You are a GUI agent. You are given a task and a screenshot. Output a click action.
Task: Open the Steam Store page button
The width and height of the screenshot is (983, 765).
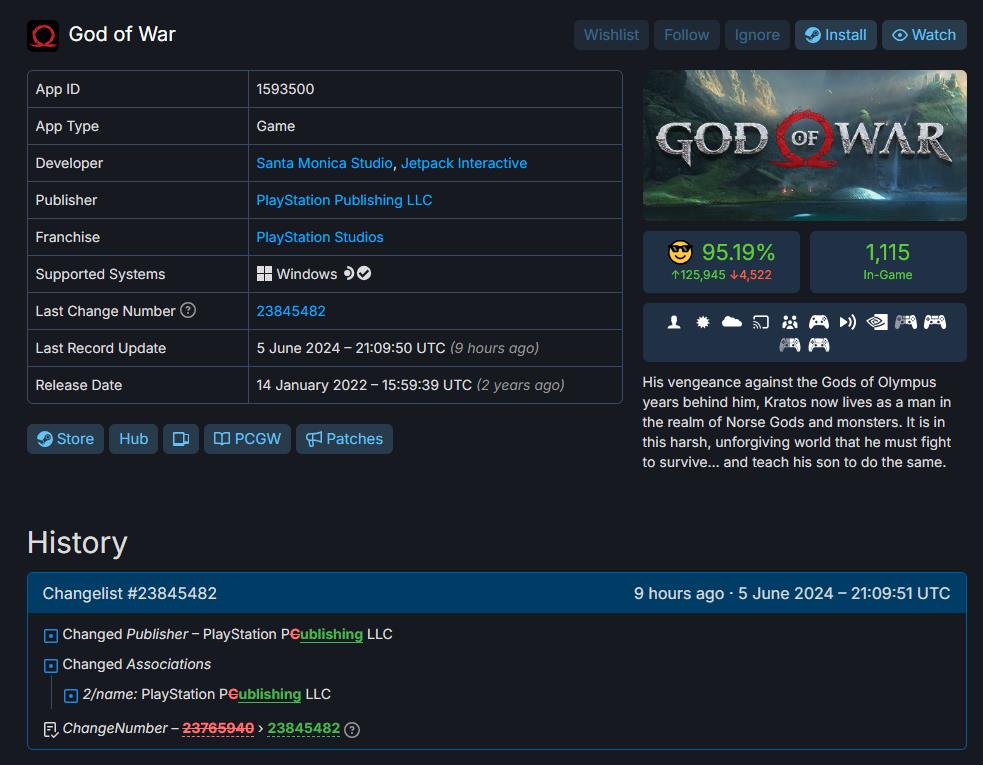[x=65, y=439]
